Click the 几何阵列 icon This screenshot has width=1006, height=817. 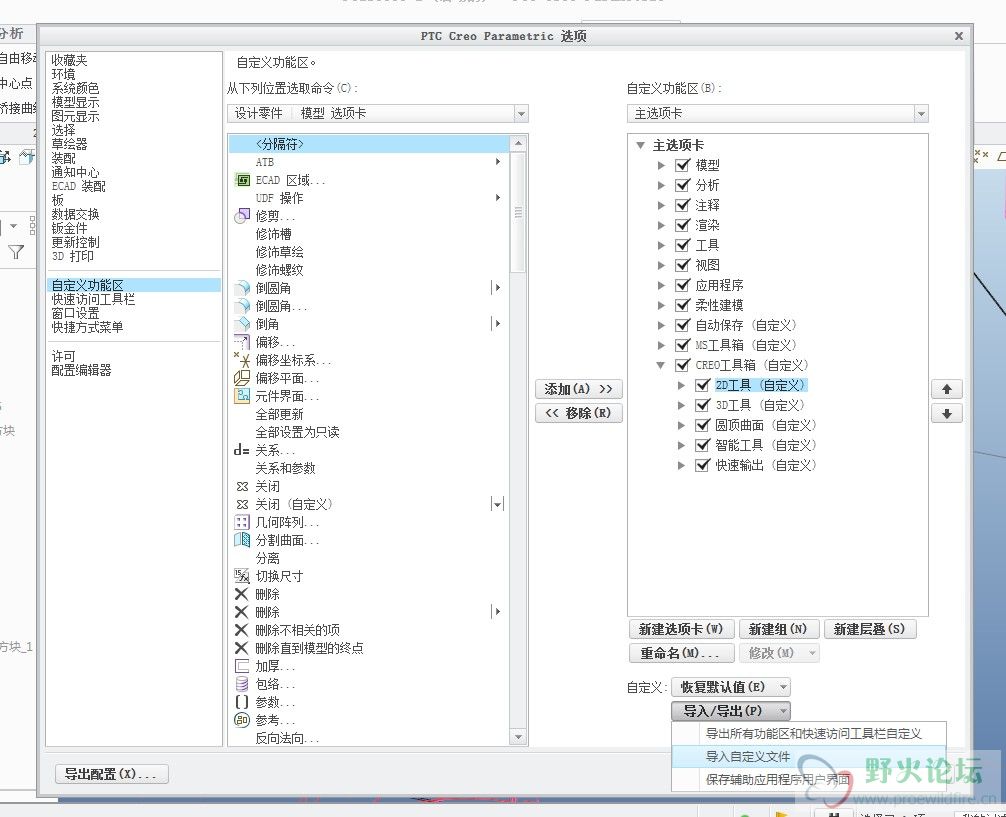pyautogui.click(x=242, y=522)
